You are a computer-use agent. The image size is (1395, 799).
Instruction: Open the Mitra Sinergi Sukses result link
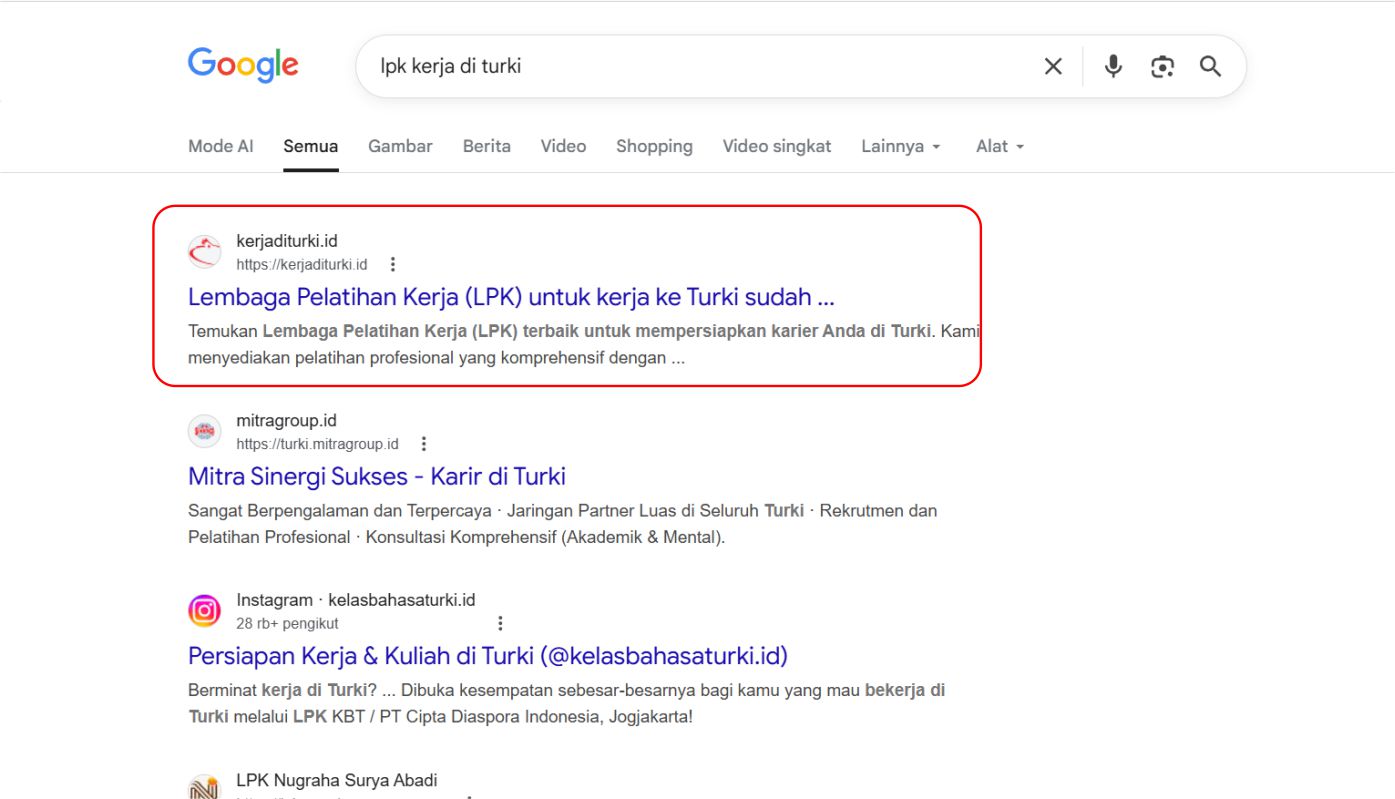[376, 476]
